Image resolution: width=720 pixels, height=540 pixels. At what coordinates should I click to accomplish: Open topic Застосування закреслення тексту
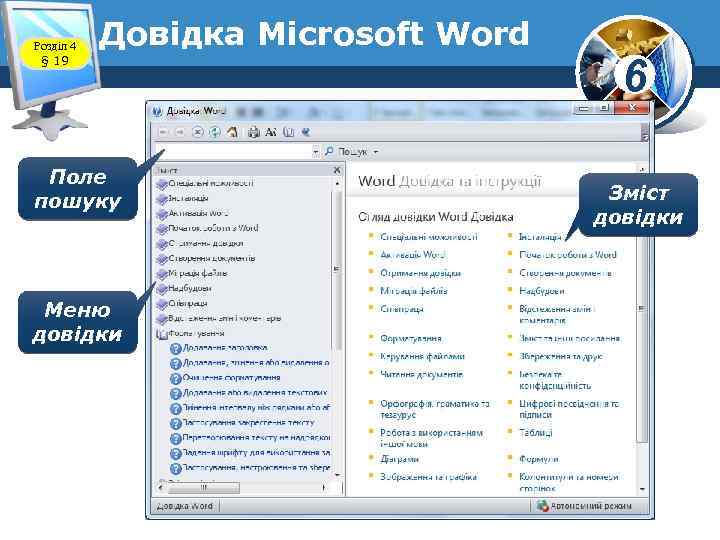[x=242, y=423]
